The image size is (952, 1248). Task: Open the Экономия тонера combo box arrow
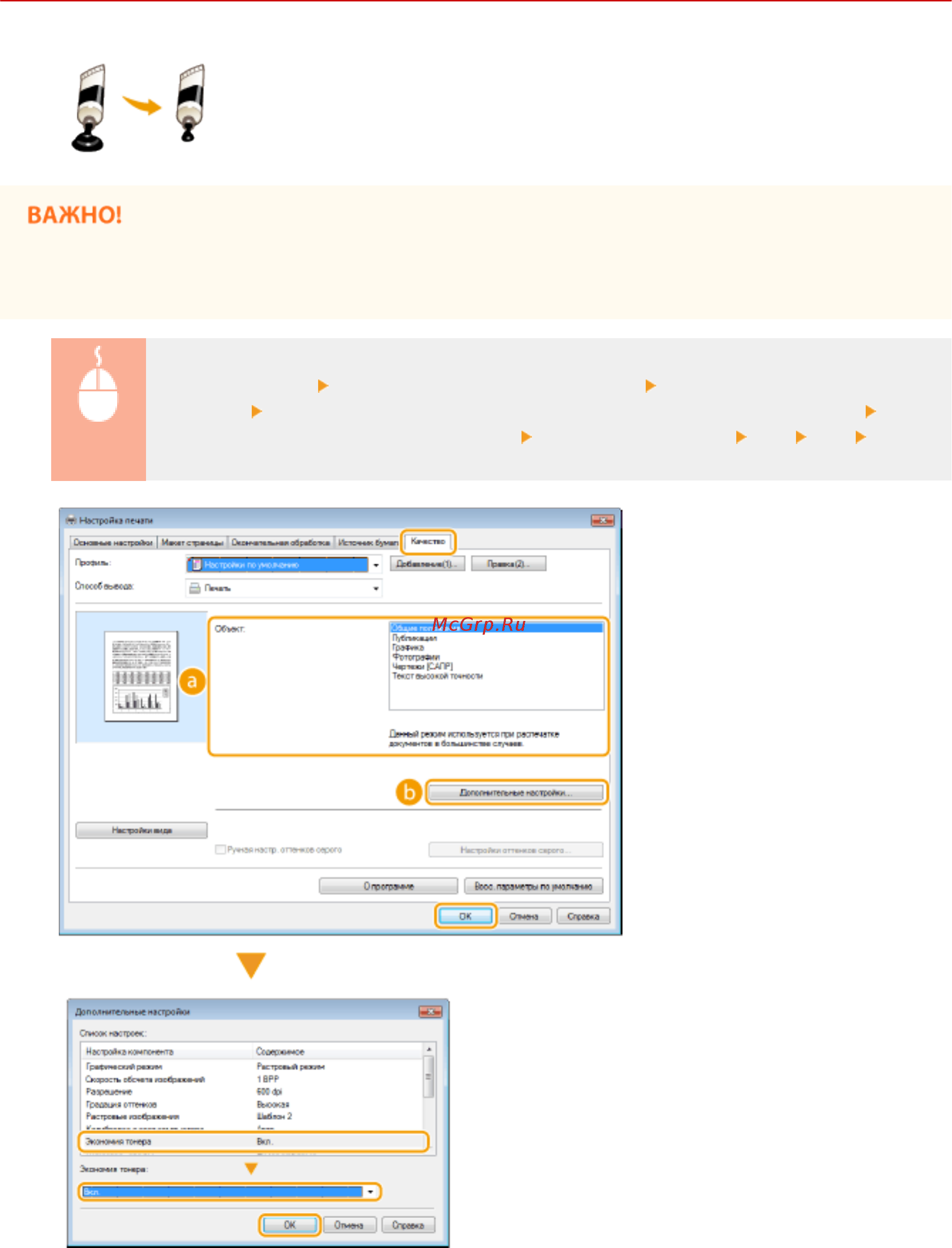(371, 1191)
